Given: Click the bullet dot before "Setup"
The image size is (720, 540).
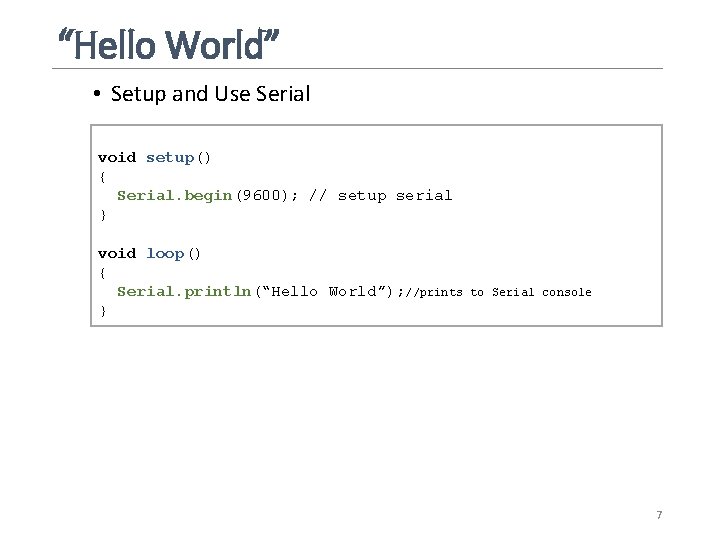Looking at the screenshot, I should [97, 95].
